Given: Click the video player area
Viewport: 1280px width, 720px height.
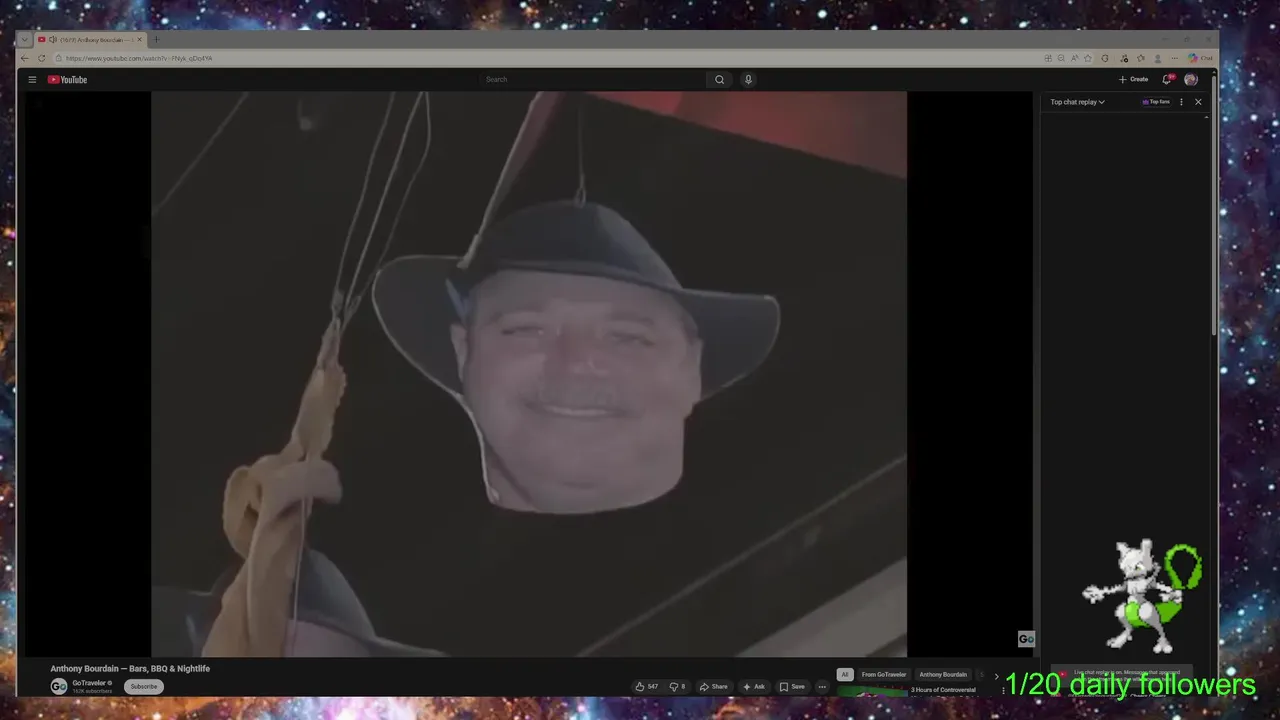Looking at the screenshot, I should click(529, 374).
